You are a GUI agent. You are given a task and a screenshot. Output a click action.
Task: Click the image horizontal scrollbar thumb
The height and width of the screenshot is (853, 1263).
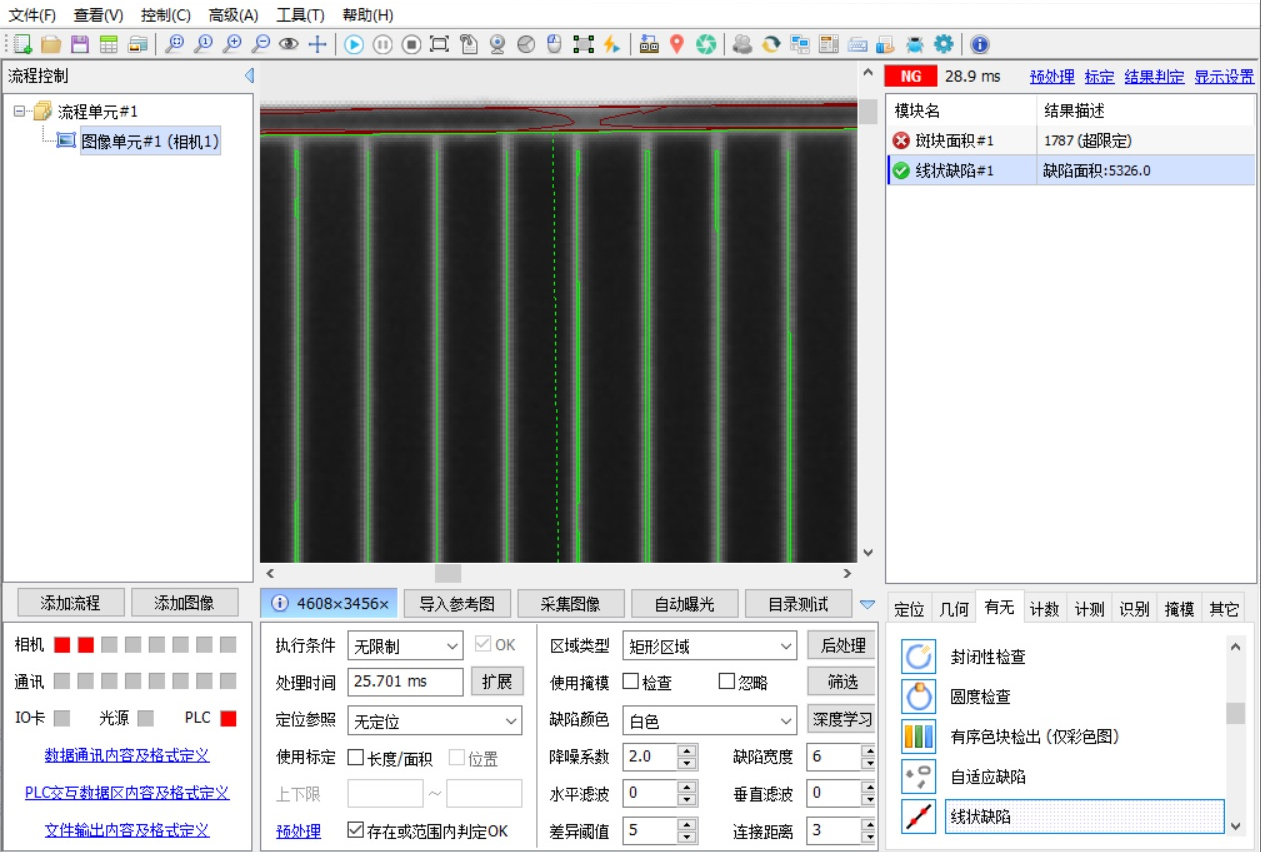click(x=447, y=574)
